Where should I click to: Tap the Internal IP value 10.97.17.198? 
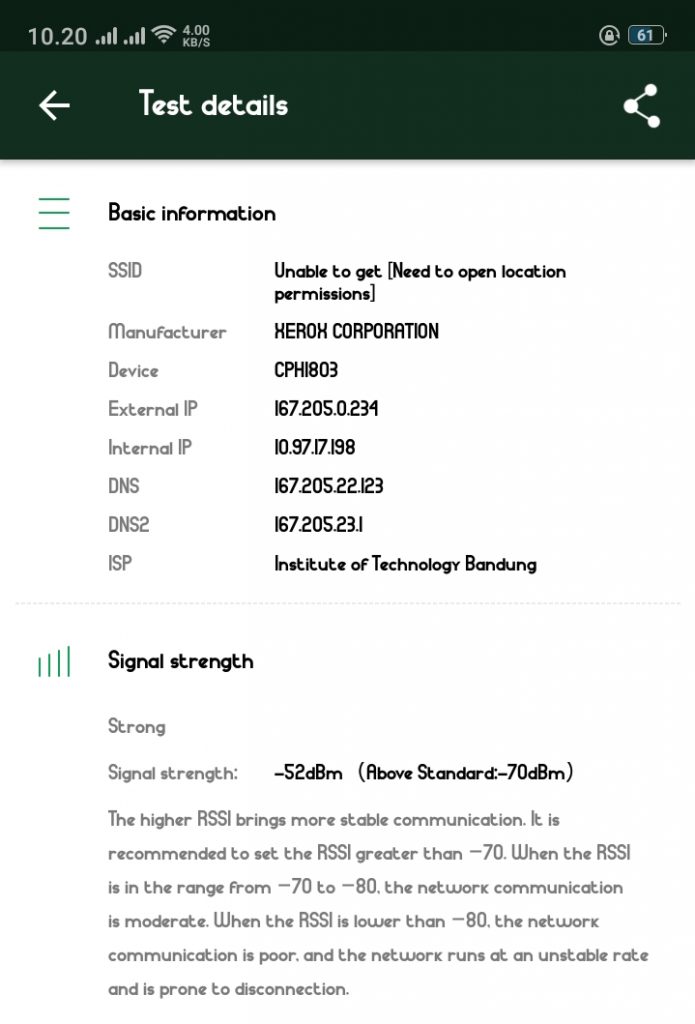tap(315, 448)
